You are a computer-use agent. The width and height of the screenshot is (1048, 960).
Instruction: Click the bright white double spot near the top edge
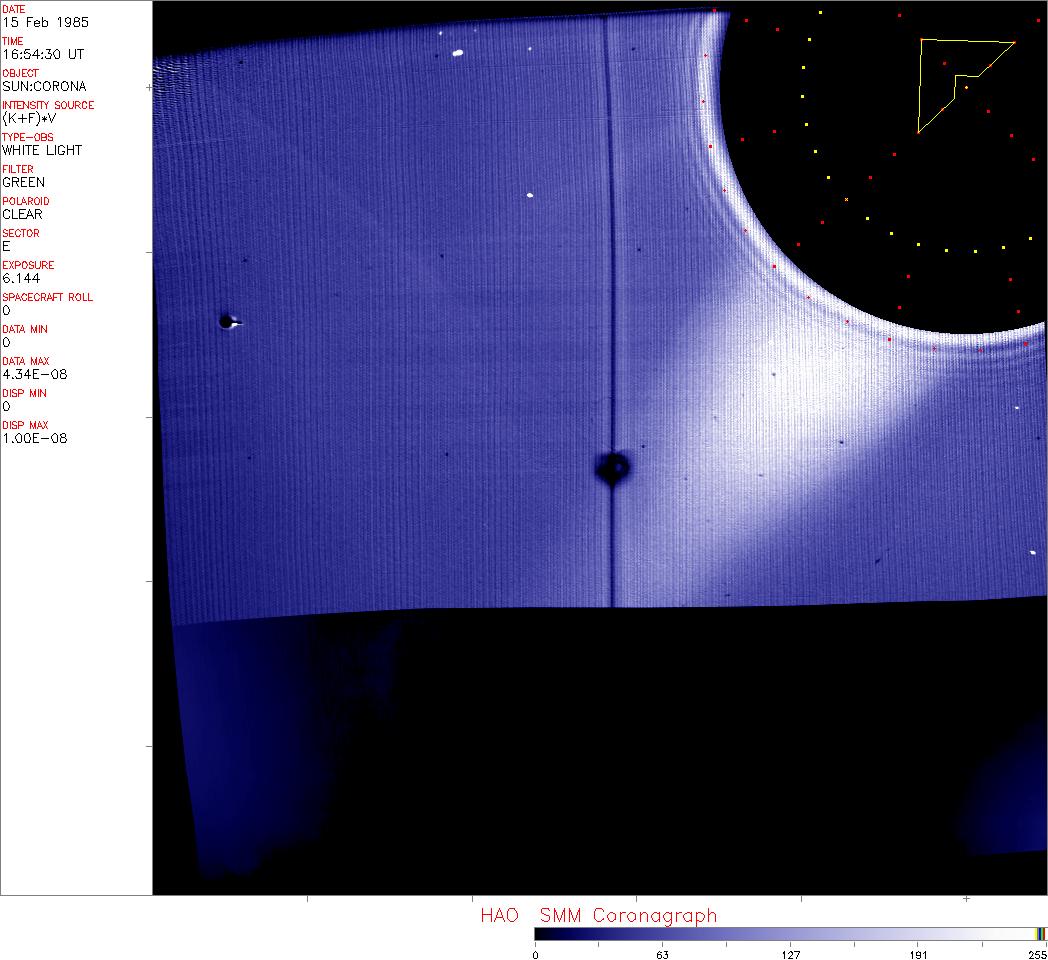tap(458, 53)
